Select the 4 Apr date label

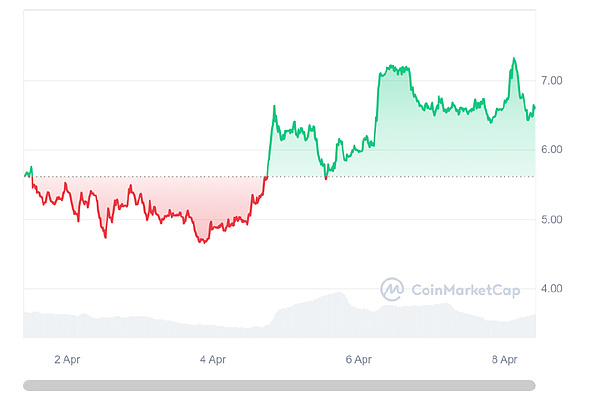click(x=212, y=358)
